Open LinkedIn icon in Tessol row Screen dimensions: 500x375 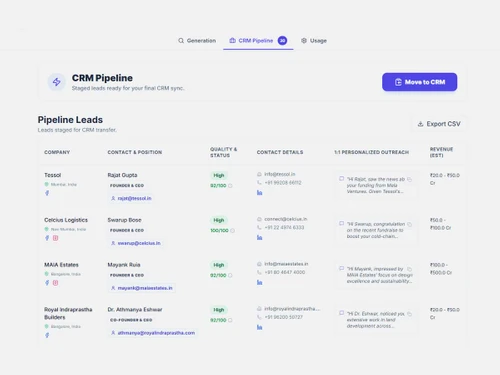pos(259,192)
